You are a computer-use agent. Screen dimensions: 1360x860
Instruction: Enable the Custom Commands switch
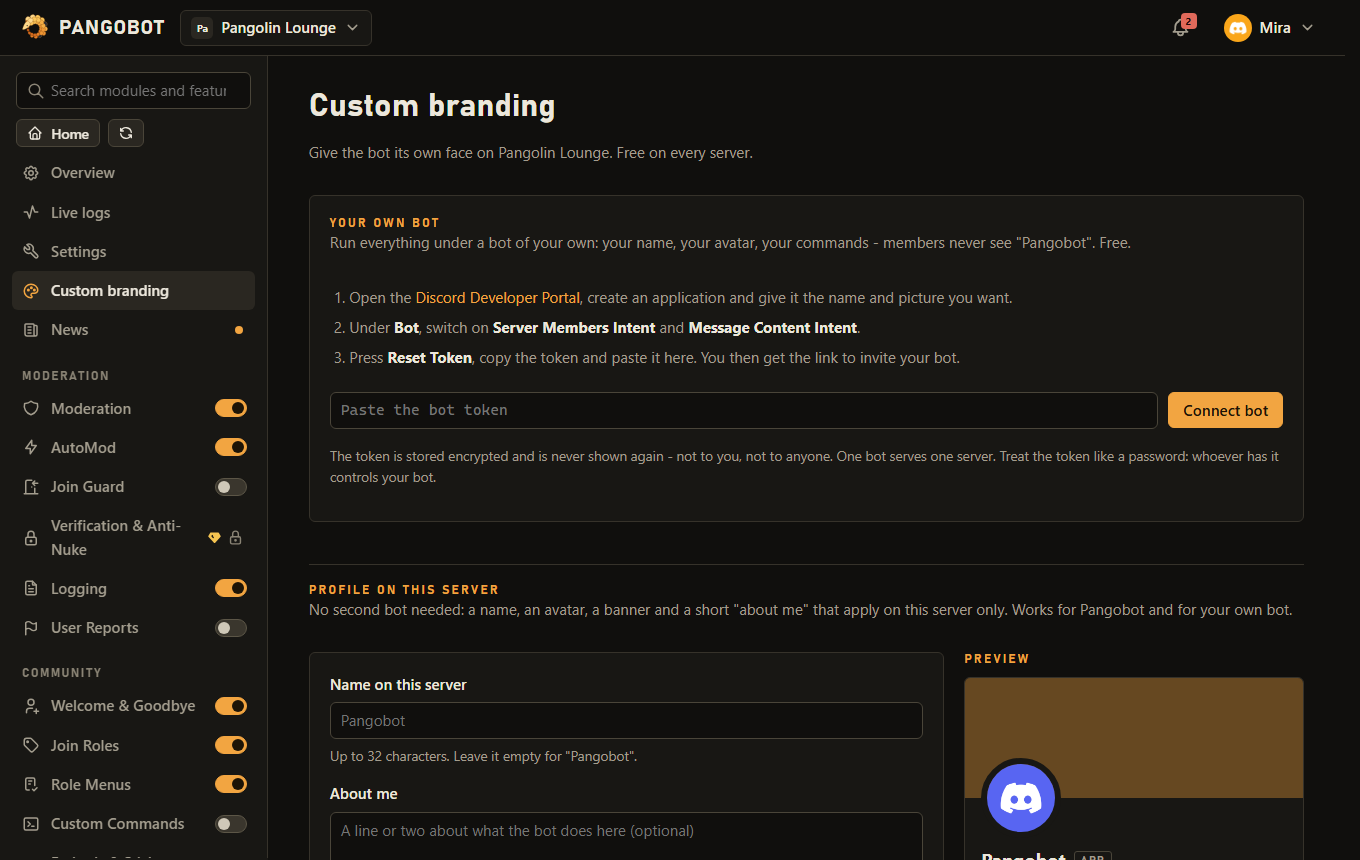click(x=231, y=824)
